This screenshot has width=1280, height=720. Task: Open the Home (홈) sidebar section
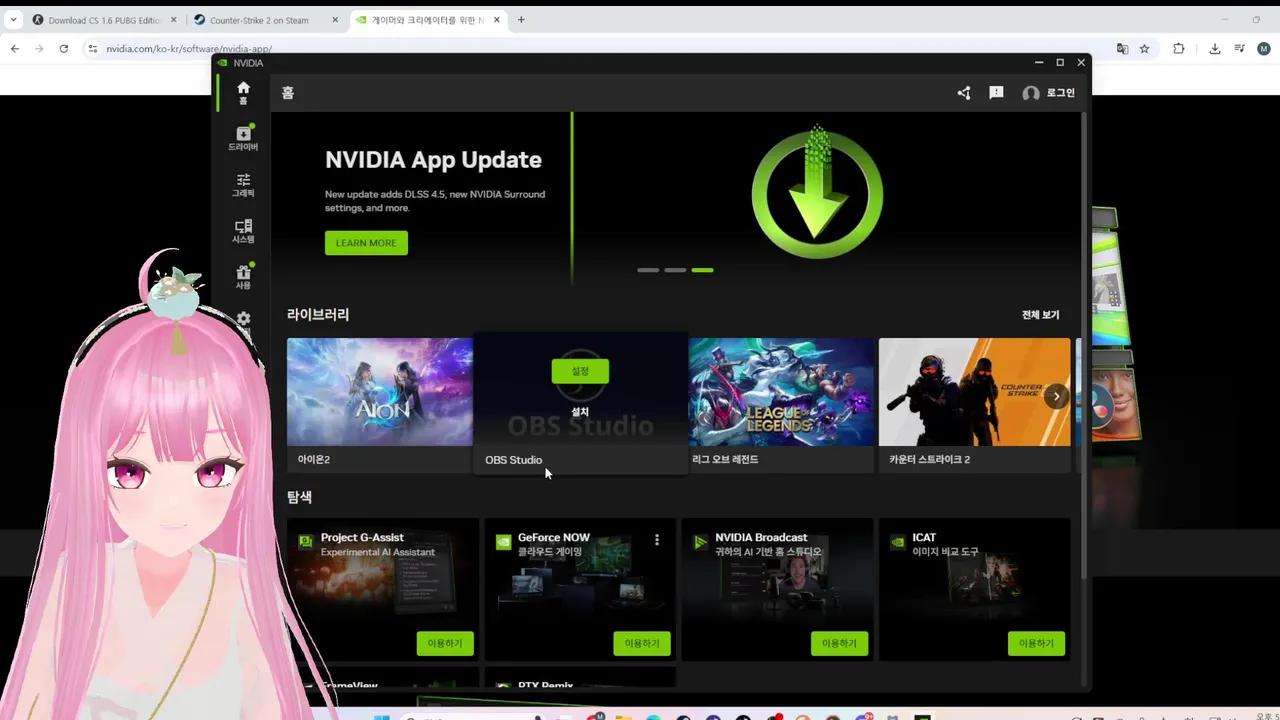coord(243,93)
